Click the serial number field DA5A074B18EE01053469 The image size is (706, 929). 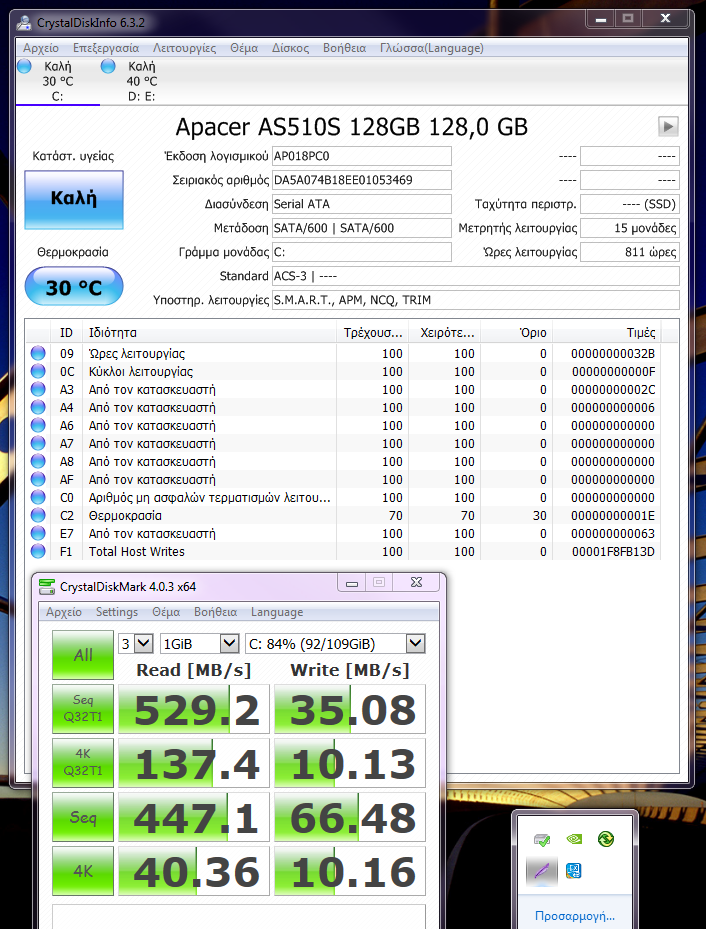pos(361,180)
